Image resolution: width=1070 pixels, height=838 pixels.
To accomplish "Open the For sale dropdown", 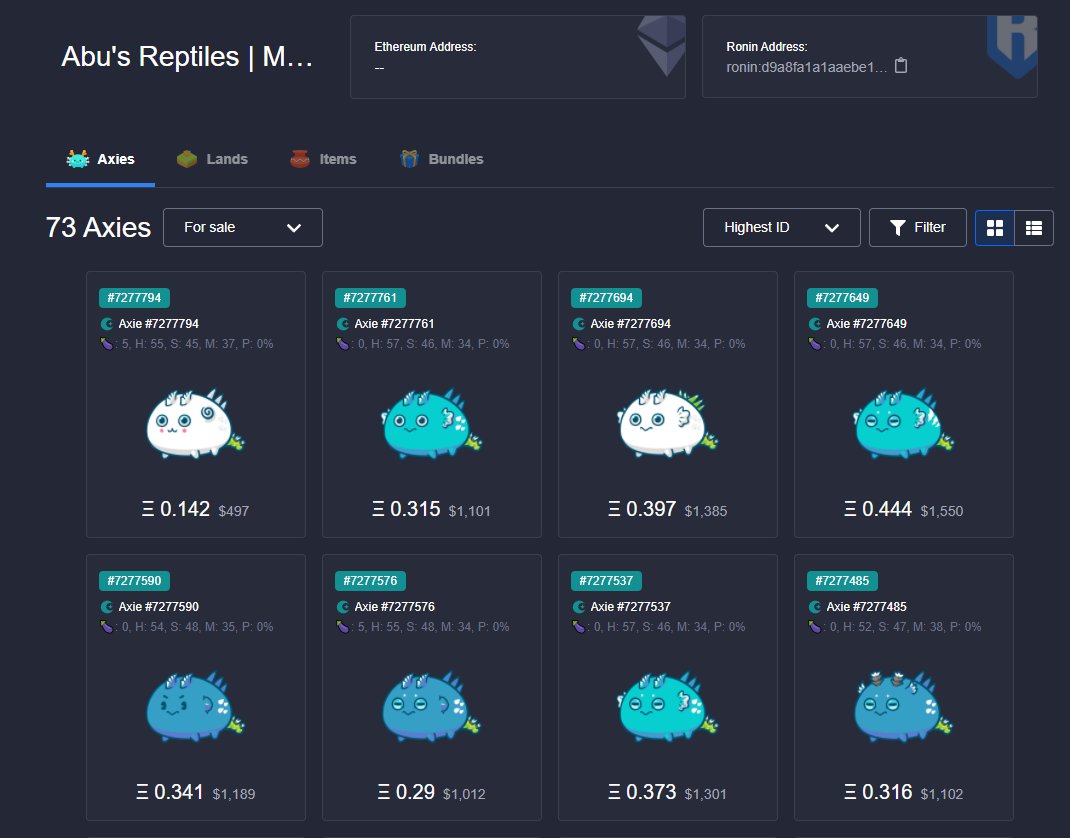I will click(x=243, y=227).
